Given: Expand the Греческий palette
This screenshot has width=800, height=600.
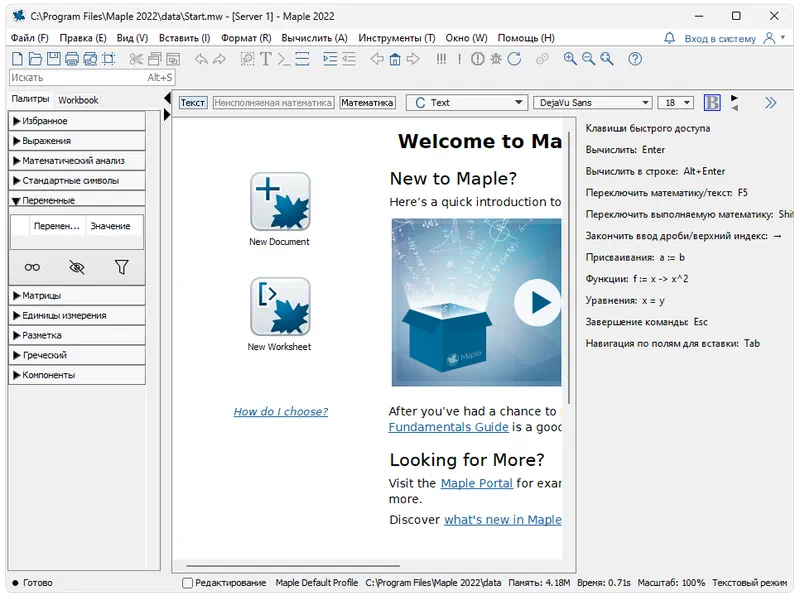Looking at the screenshot, I should pos(77,355).
